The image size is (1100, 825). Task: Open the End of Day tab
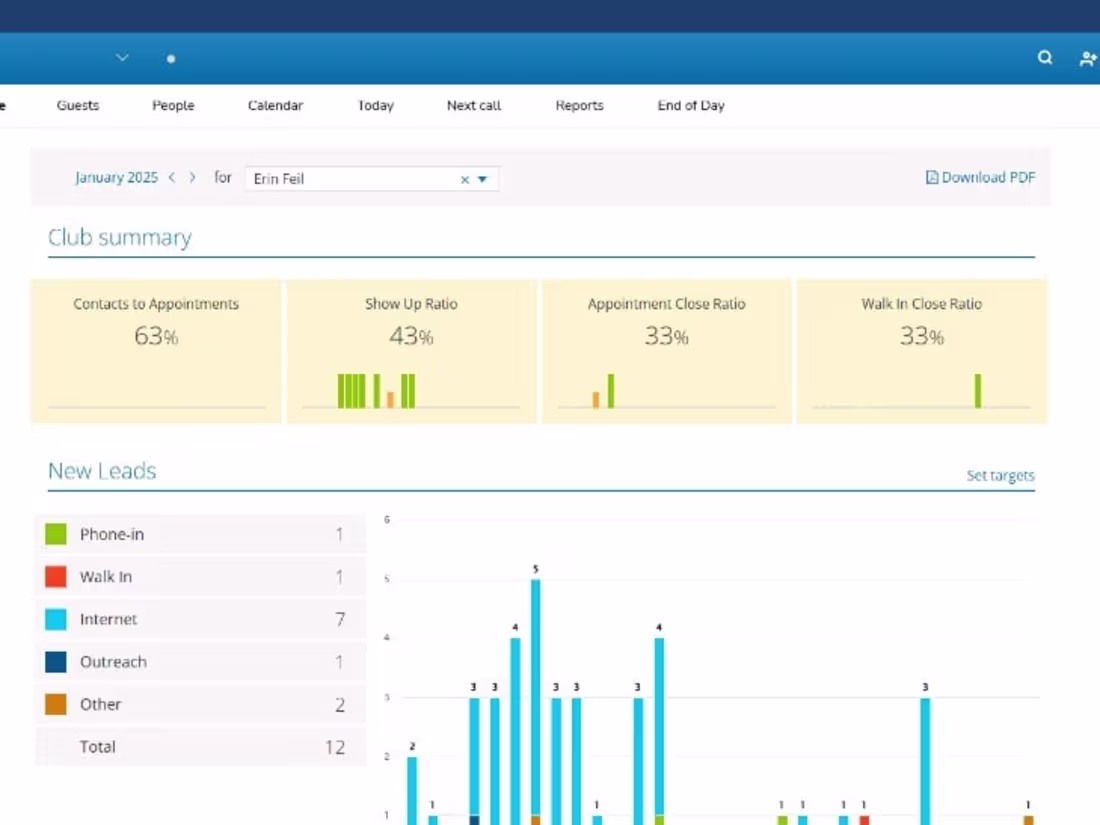coord(691,105)
